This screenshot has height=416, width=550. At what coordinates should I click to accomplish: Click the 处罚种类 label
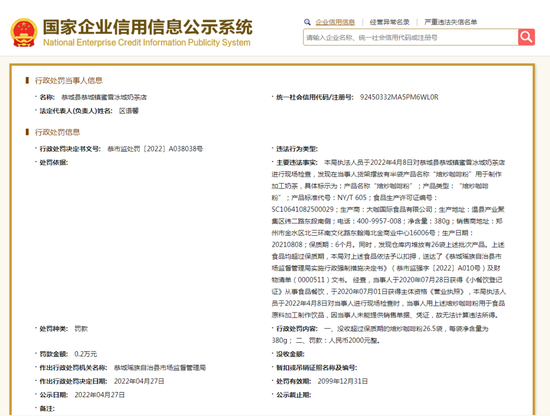(54, 329)
